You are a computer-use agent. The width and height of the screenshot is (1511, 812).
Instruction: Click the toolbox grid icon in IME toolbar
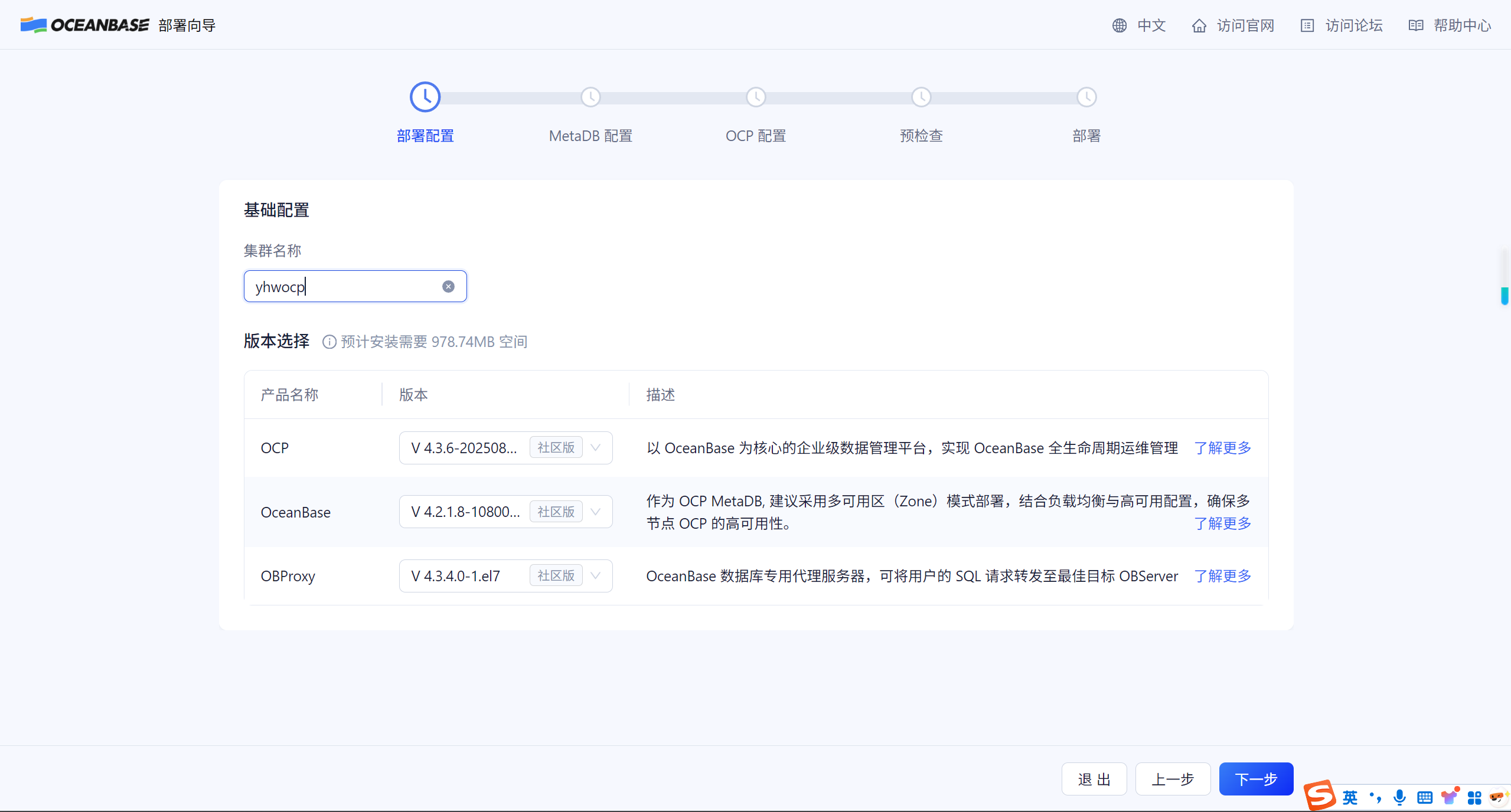(x=1474, y=798)
